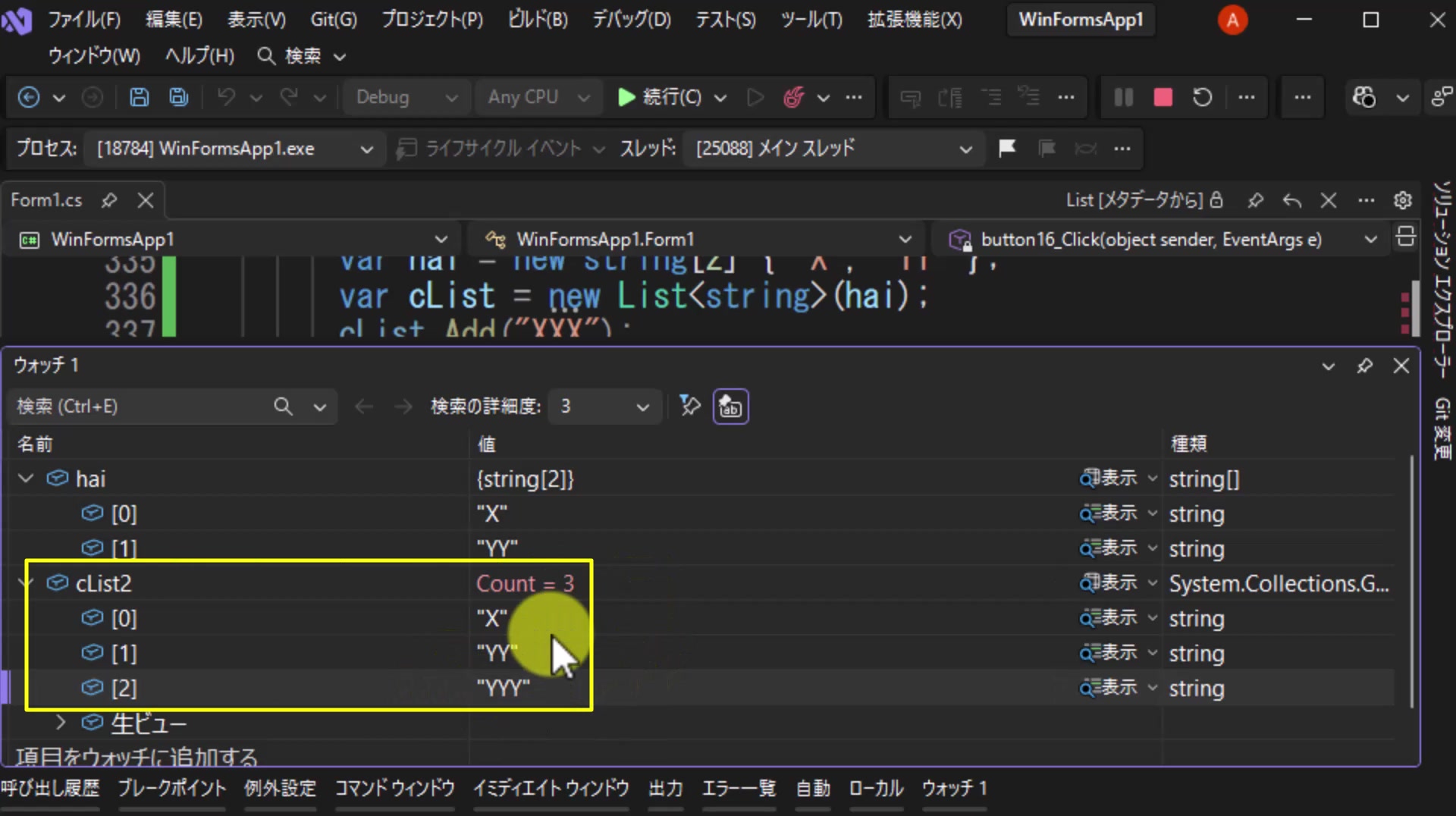Screen dimensions: 1456x816
Task: Open the search depth (検索の詳細度) dropdown
Action: [x=605, y=406]
